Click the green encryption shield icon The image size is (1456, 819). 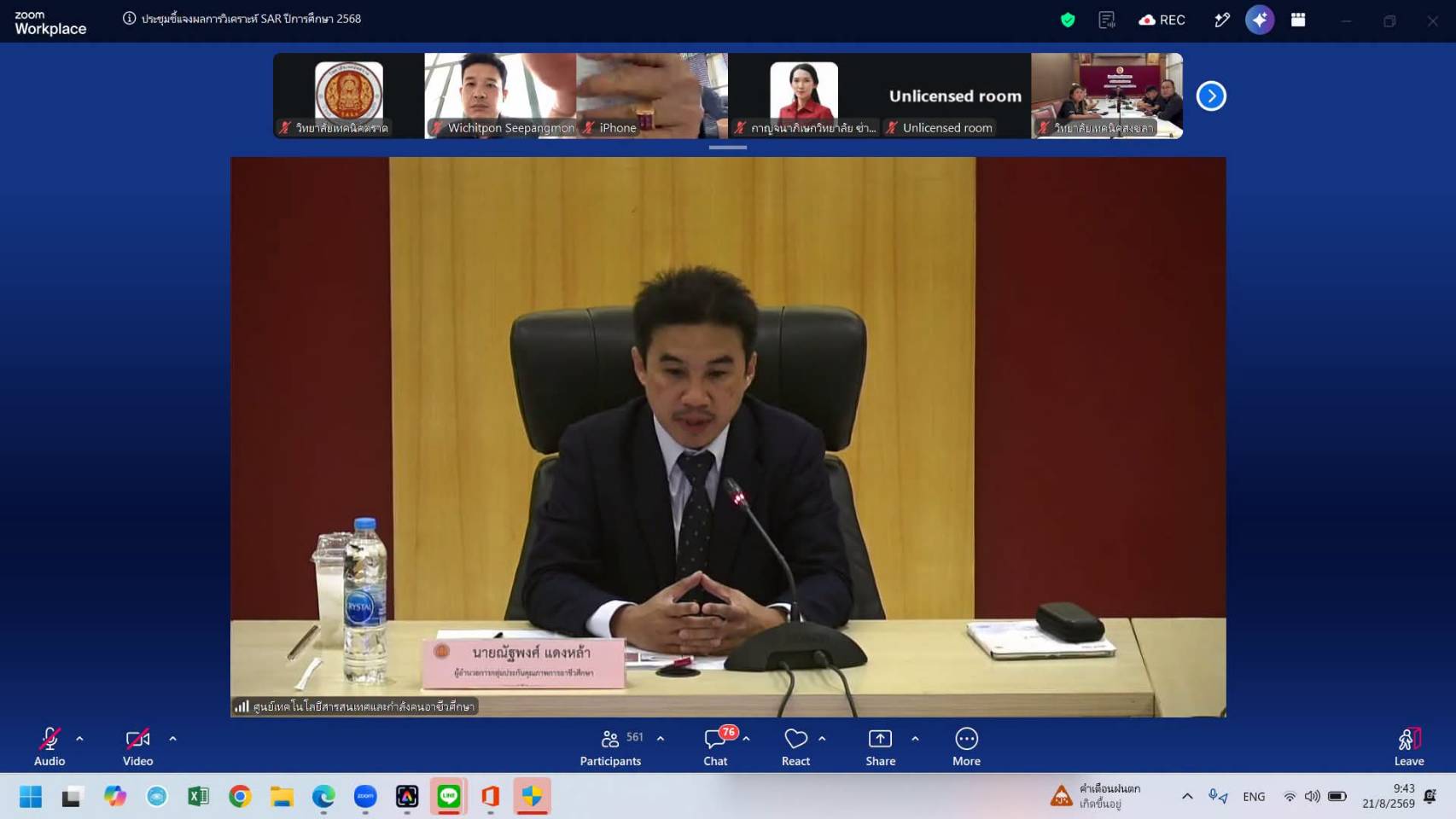coord(1068,20)
